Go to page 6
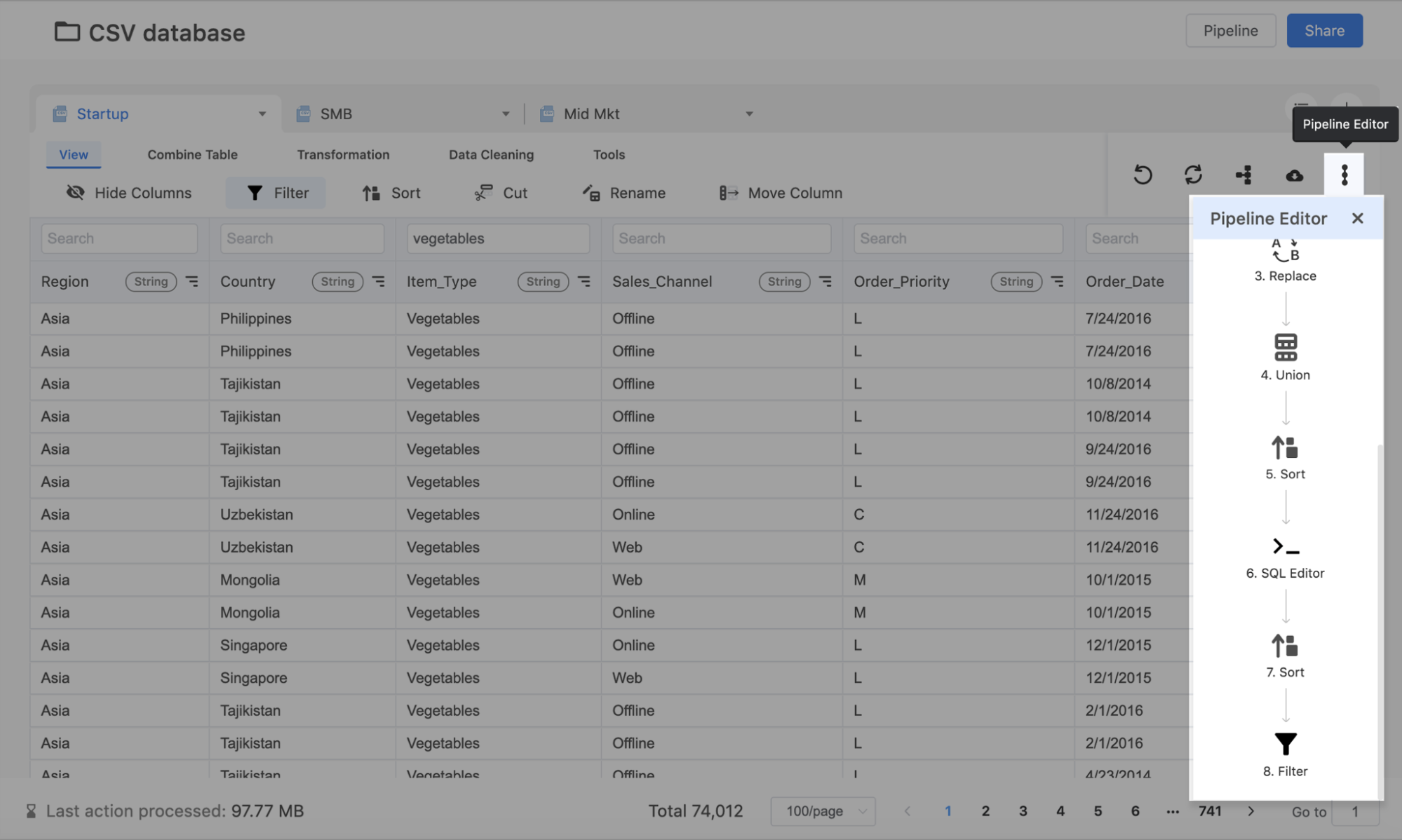This screenshot has height=840, width=1402. (1135, 811)
